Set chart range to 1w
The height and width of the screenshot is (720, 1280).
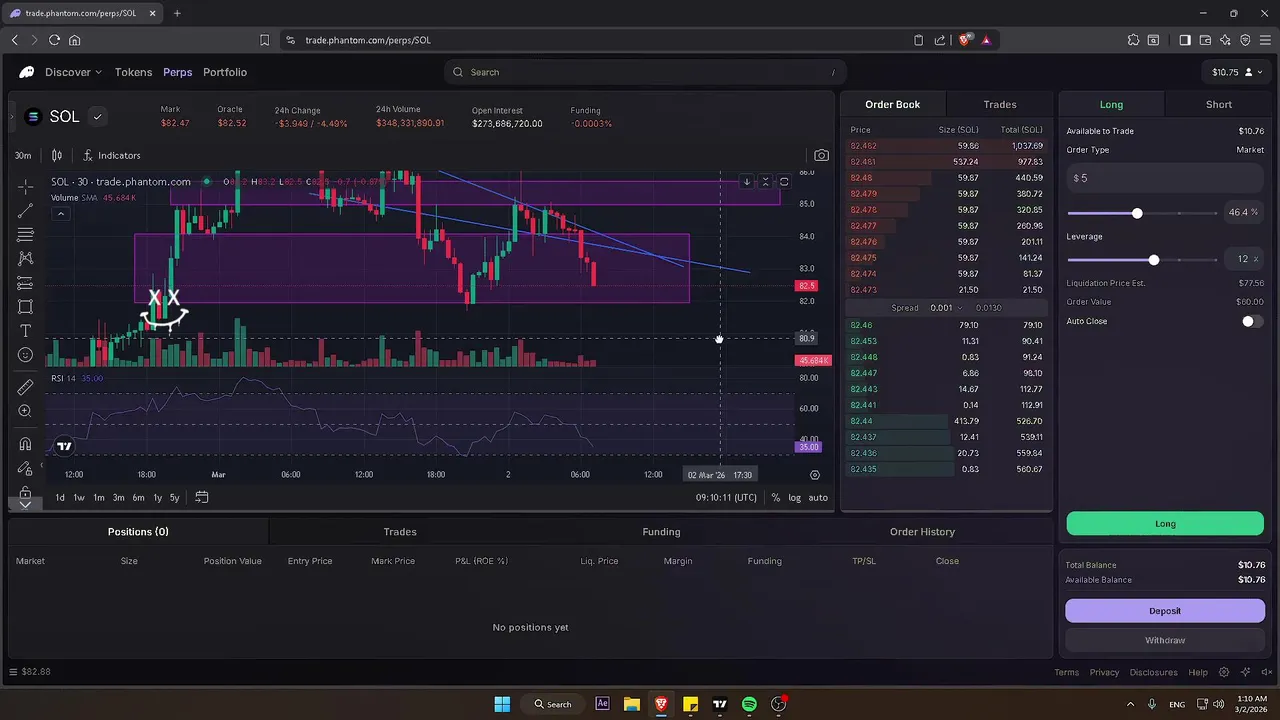tap(79, 497)
